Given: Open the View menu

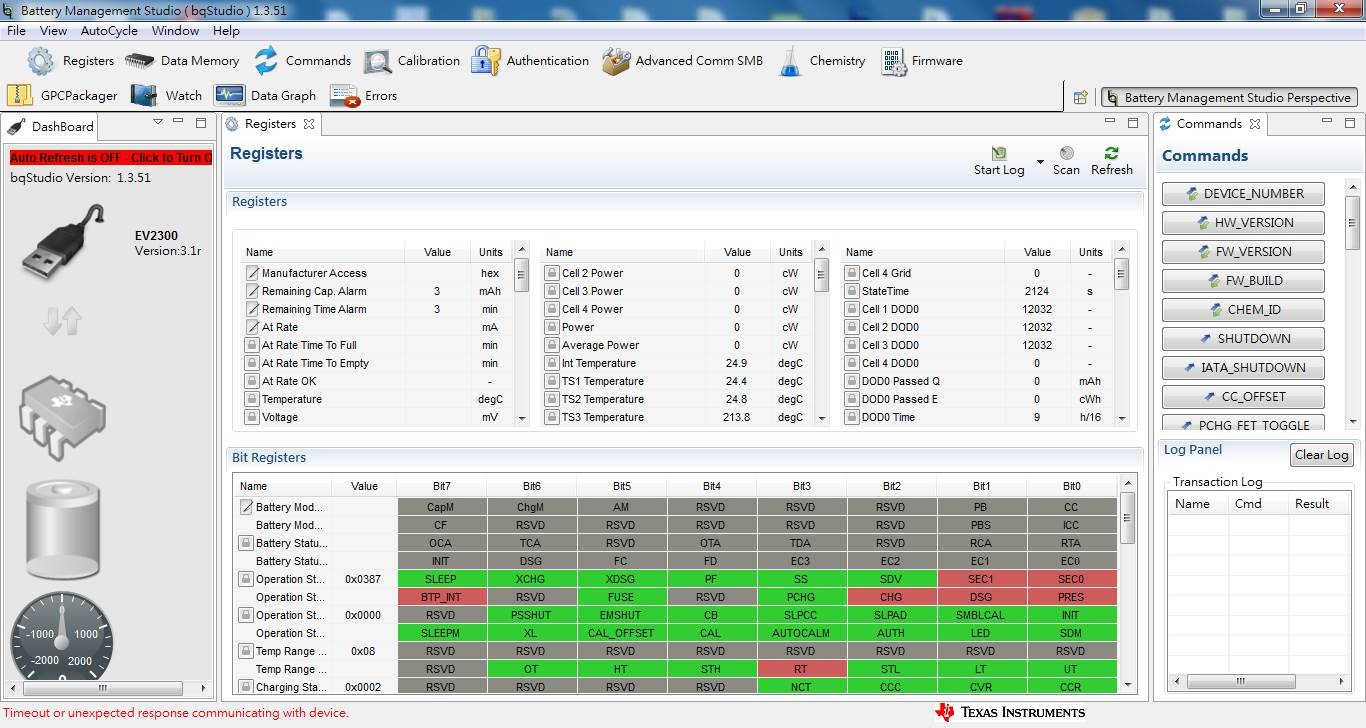Looking at the screenshot, I should coord(54,31).
